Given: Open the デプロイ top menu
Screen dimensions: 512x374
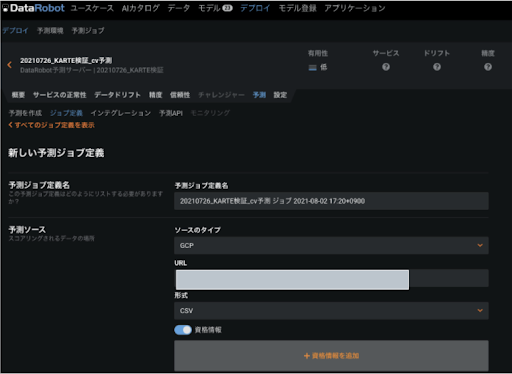Looking at the screenshot, I should (255, 8).
